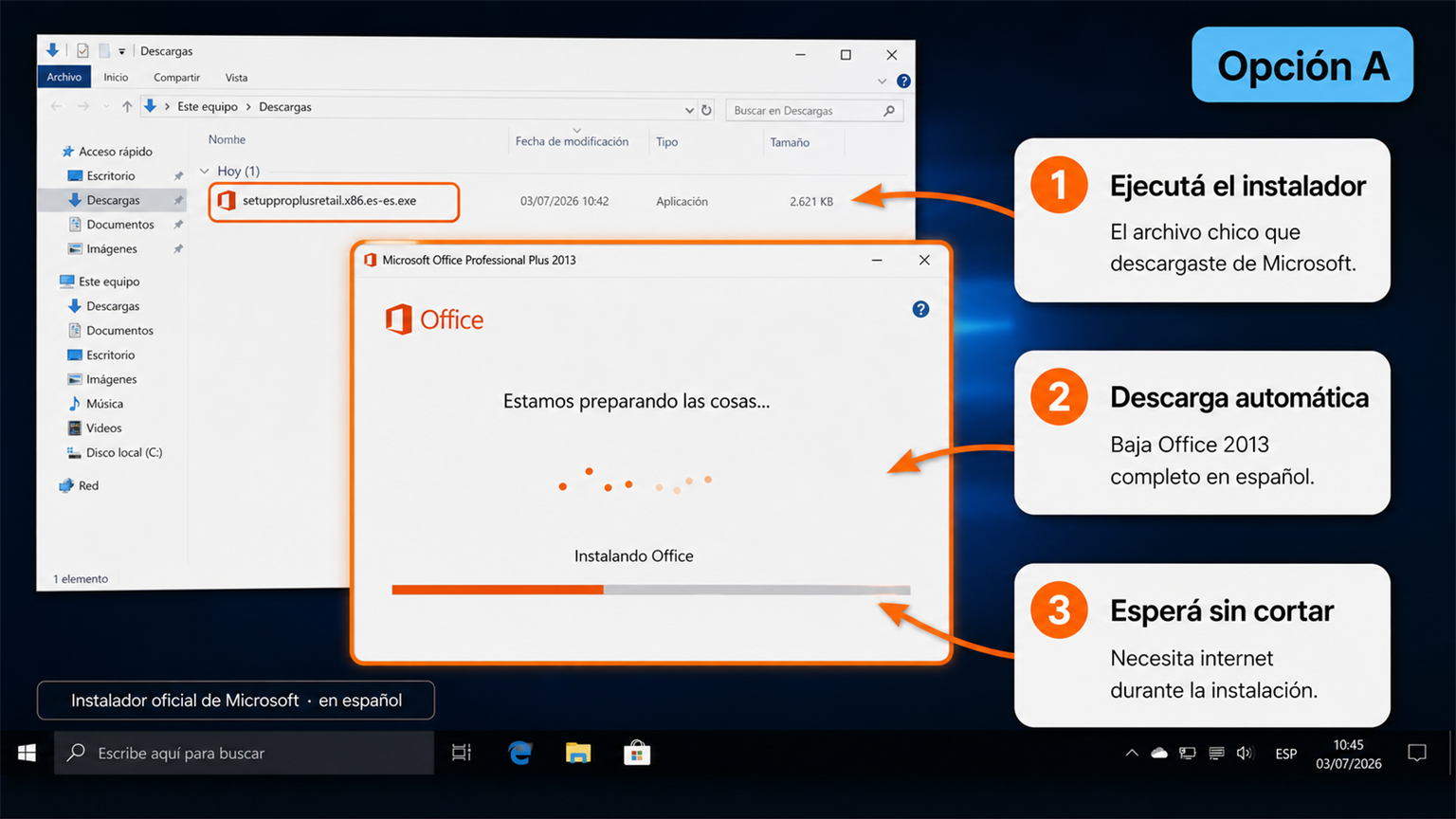Refresh the Descargas folder view

click(706, 110)
